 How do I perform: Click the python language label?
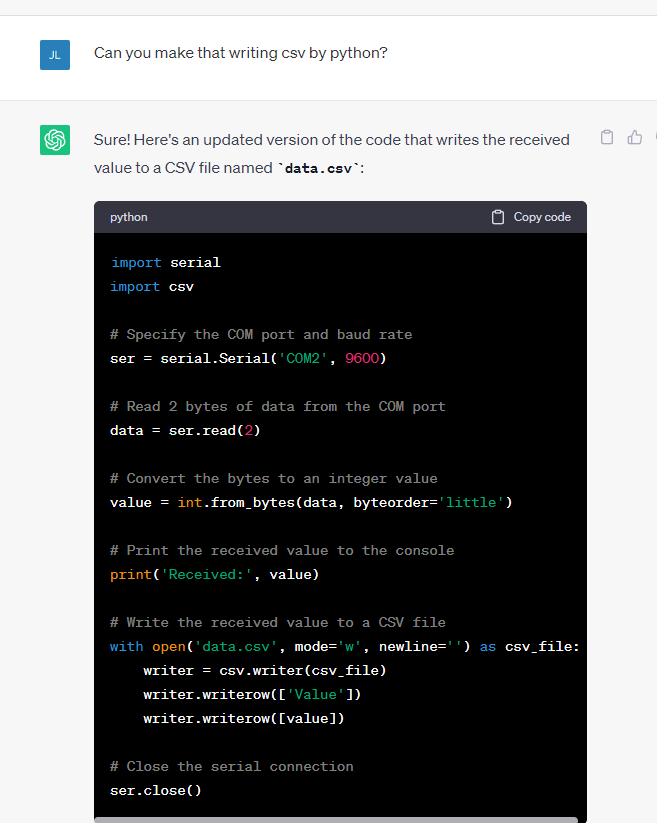(129, 217)
